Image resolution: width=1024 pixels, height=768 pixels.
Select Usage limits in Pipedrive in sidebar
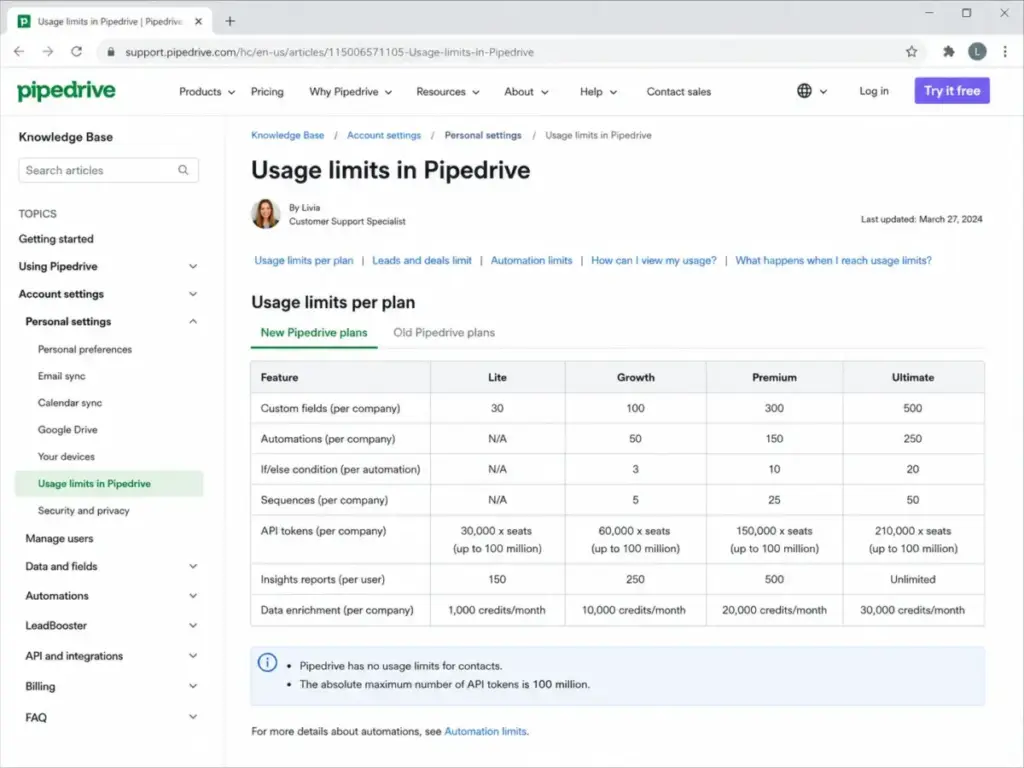pyautogui.click(x=109, y=484)
